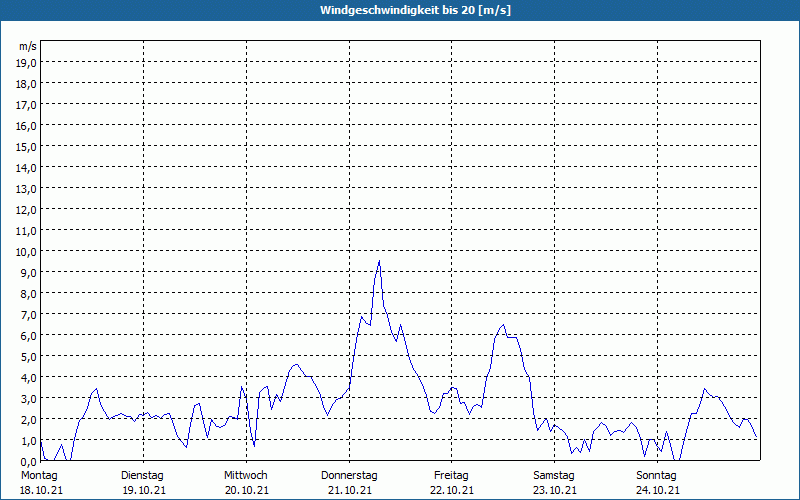
Task: Select the Freitag day label
Action: click(452, 476)
